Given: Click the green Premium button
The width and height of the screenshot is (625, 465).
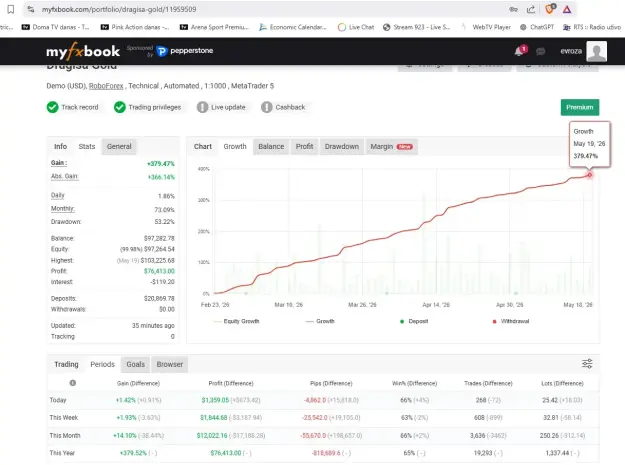Looking at the screenshot, I should (x=580, y=107).
